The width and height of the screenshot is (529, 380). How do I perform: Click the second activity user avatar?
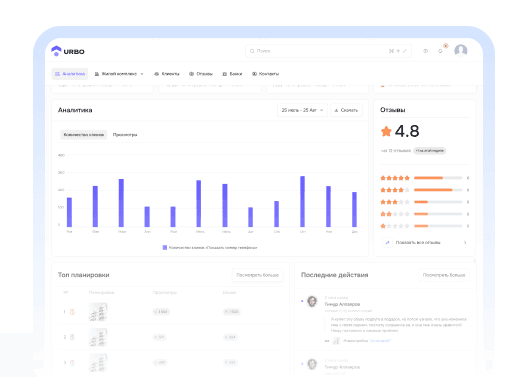point(312,364)
